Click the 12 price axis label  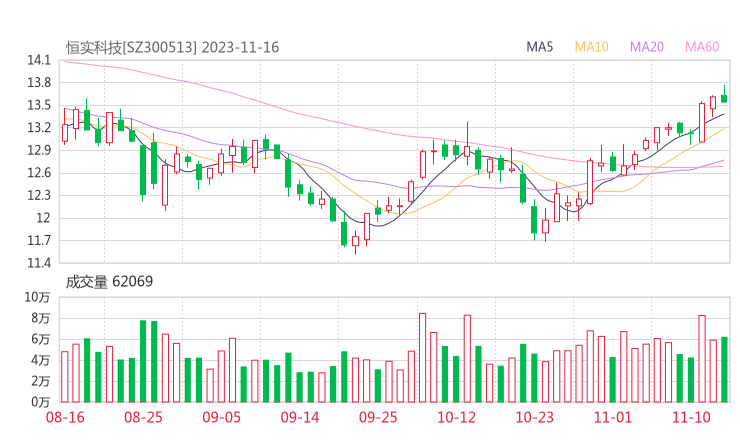[43, 218]
